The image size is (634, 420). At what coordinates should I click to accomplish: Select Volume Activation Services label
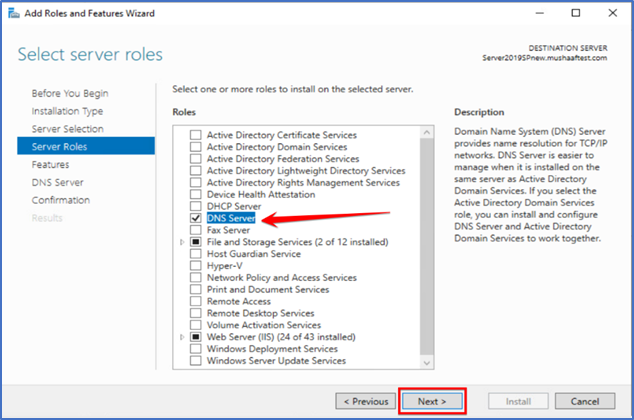[264, 325]
